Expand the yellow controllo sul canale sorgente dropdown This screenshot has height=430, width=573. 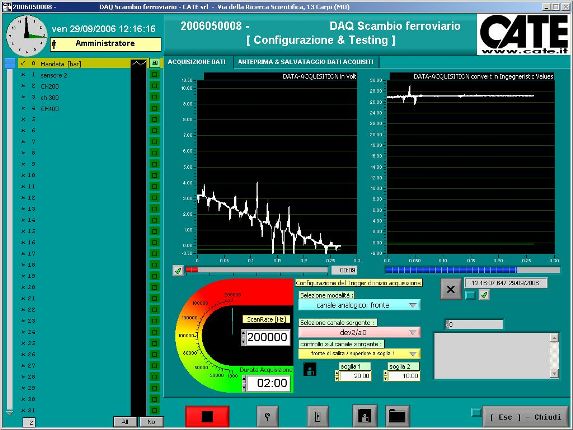click(x=359, y=354)
